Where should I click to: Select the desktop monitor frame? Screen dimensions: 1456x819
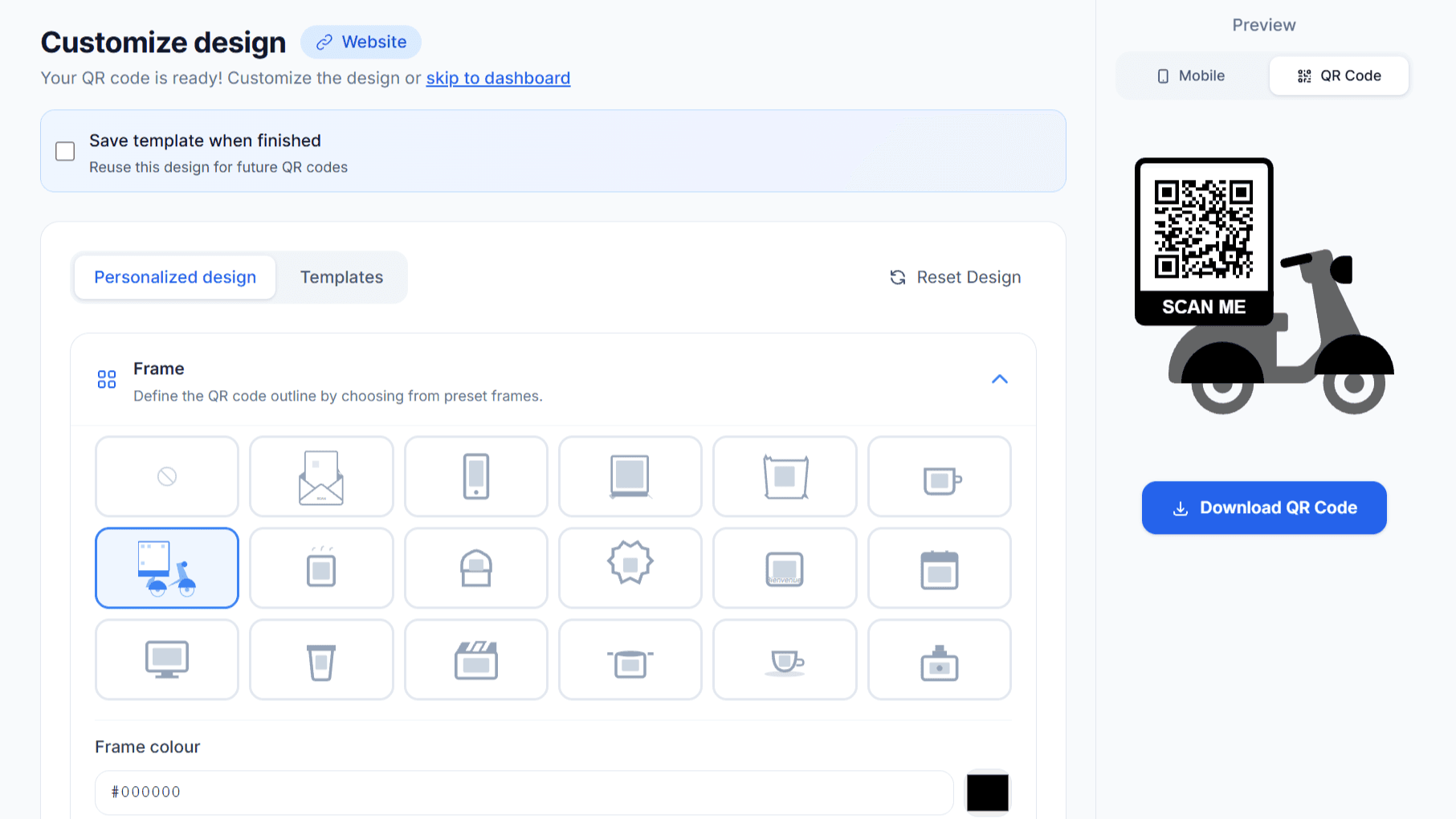pos(166,659)
